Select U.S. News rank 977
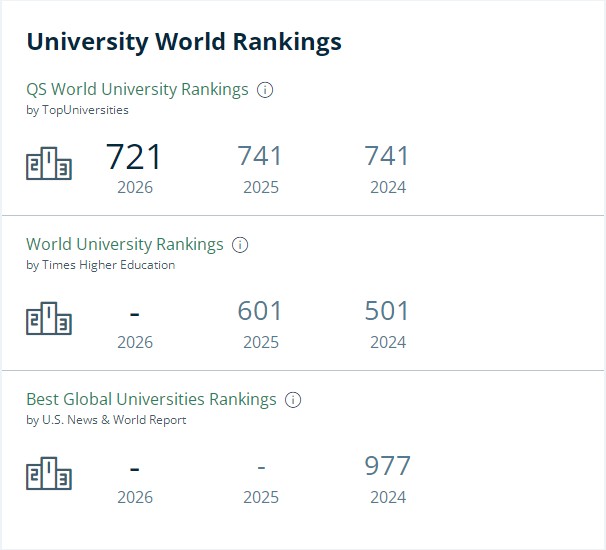Screen dimensions: 606x550 point(388,466)
